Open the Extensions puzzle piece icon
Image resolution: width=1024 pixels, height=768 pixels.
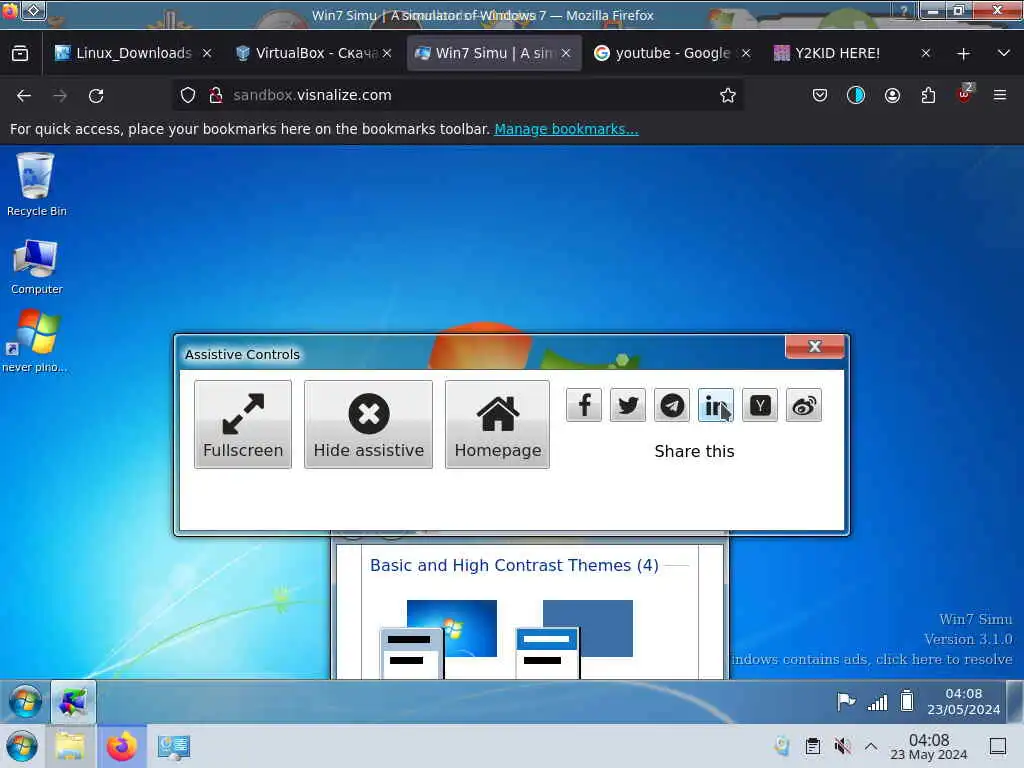click(x=928, y=96)
